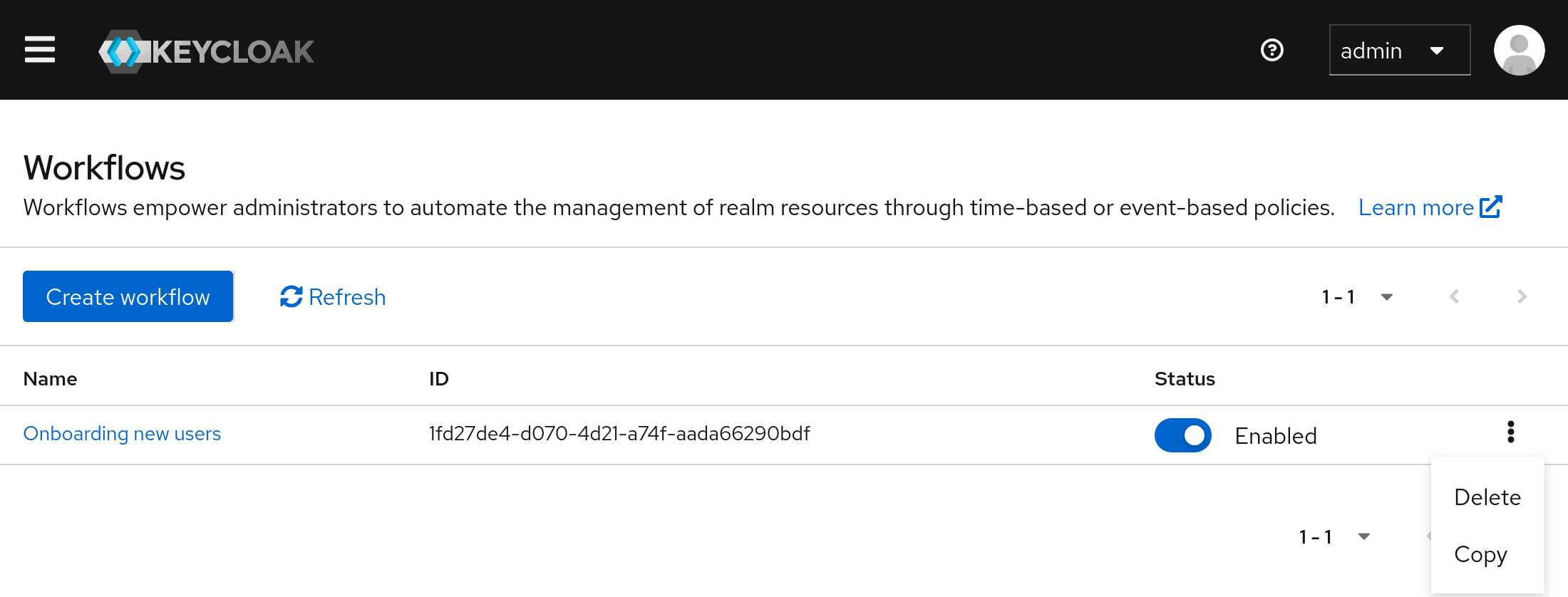Click the user avatar icon
Screen dimensions: 1568x597
[x=1518, y=50]
